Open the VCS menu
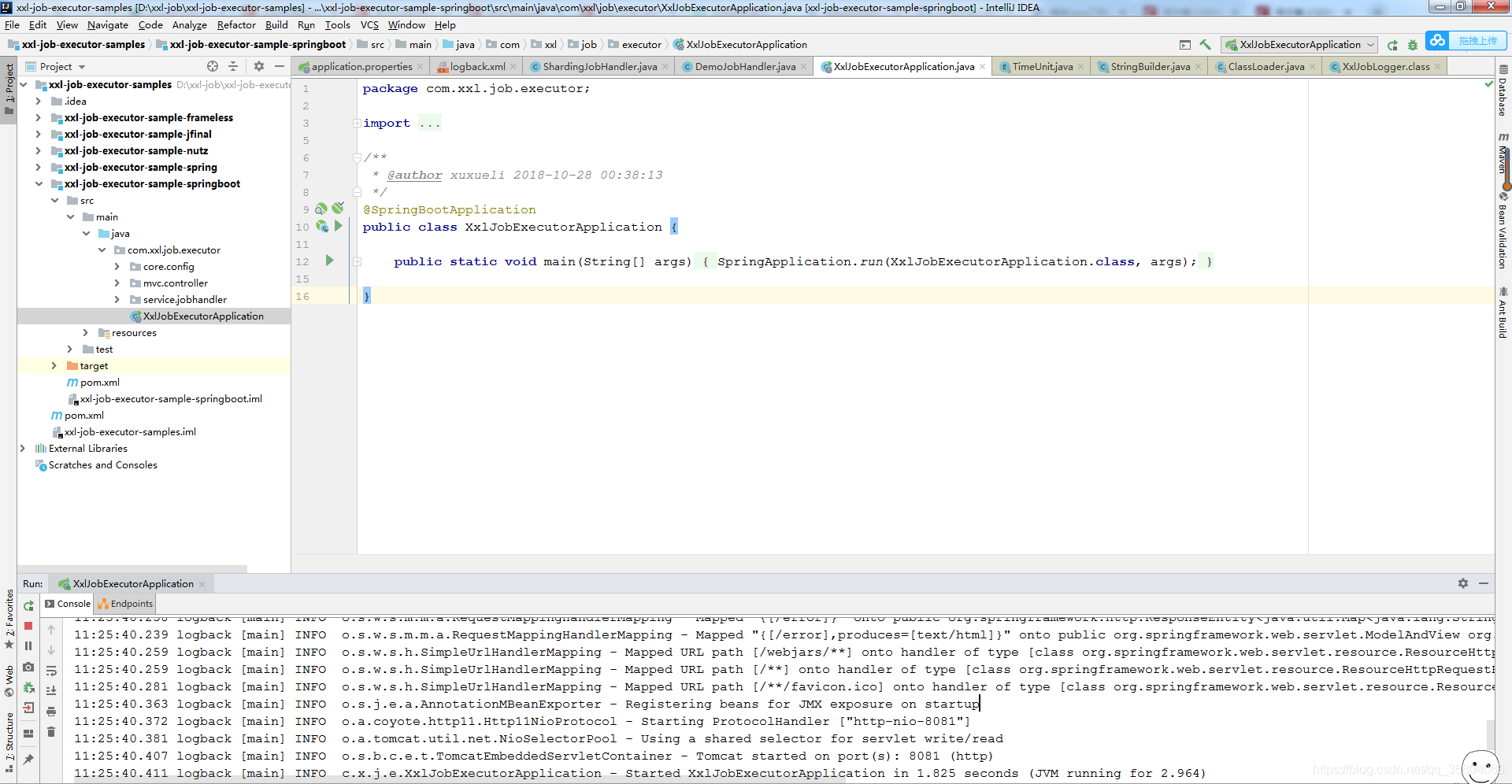 pyautogui.click(x=369, y=25)
